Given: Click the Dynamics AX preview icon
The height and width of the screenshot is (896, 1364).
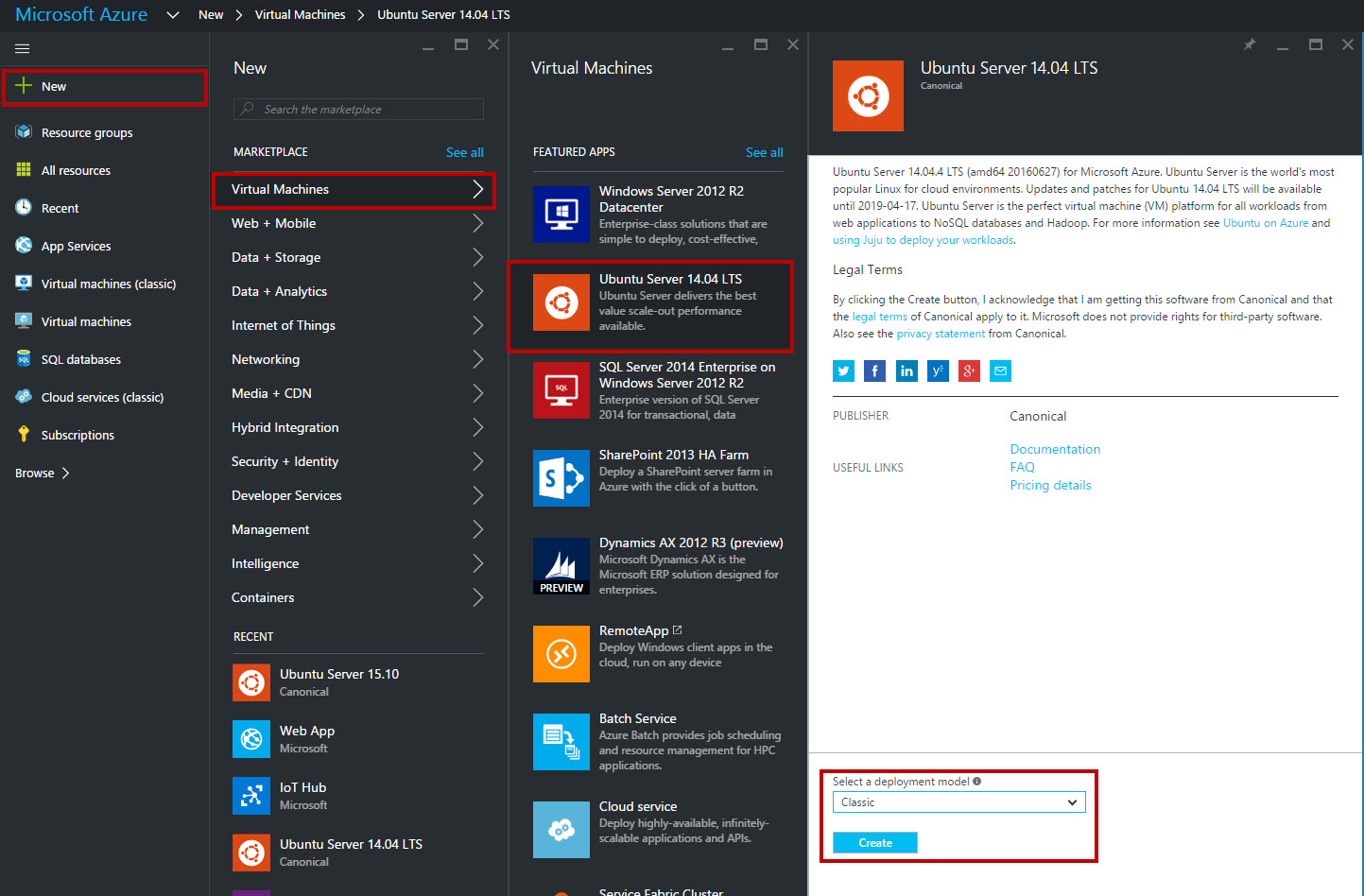Looking at the screenshot, I should (561, 566).
